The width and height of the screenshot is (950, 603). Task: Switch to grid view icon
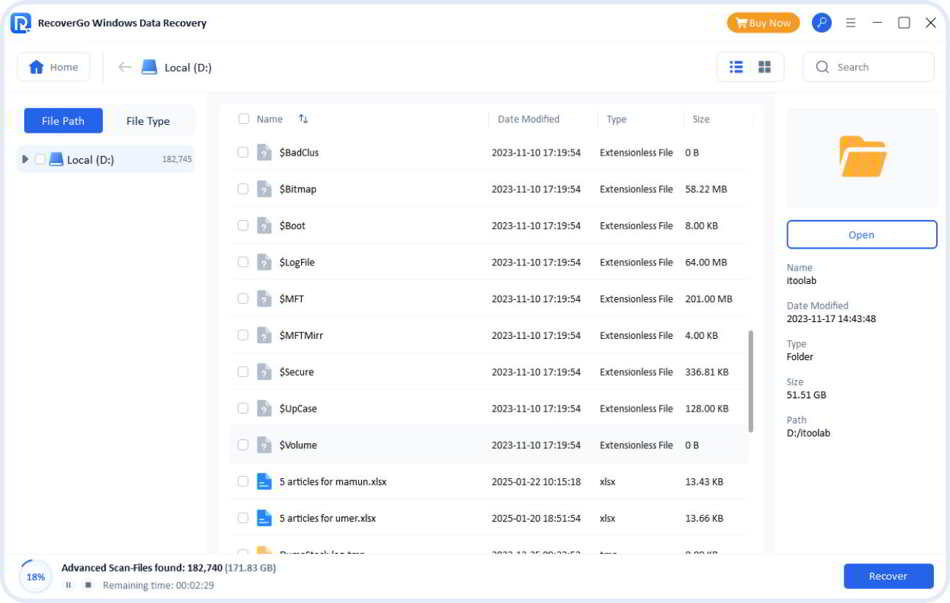pyautogui.click(x=765, y=67)
